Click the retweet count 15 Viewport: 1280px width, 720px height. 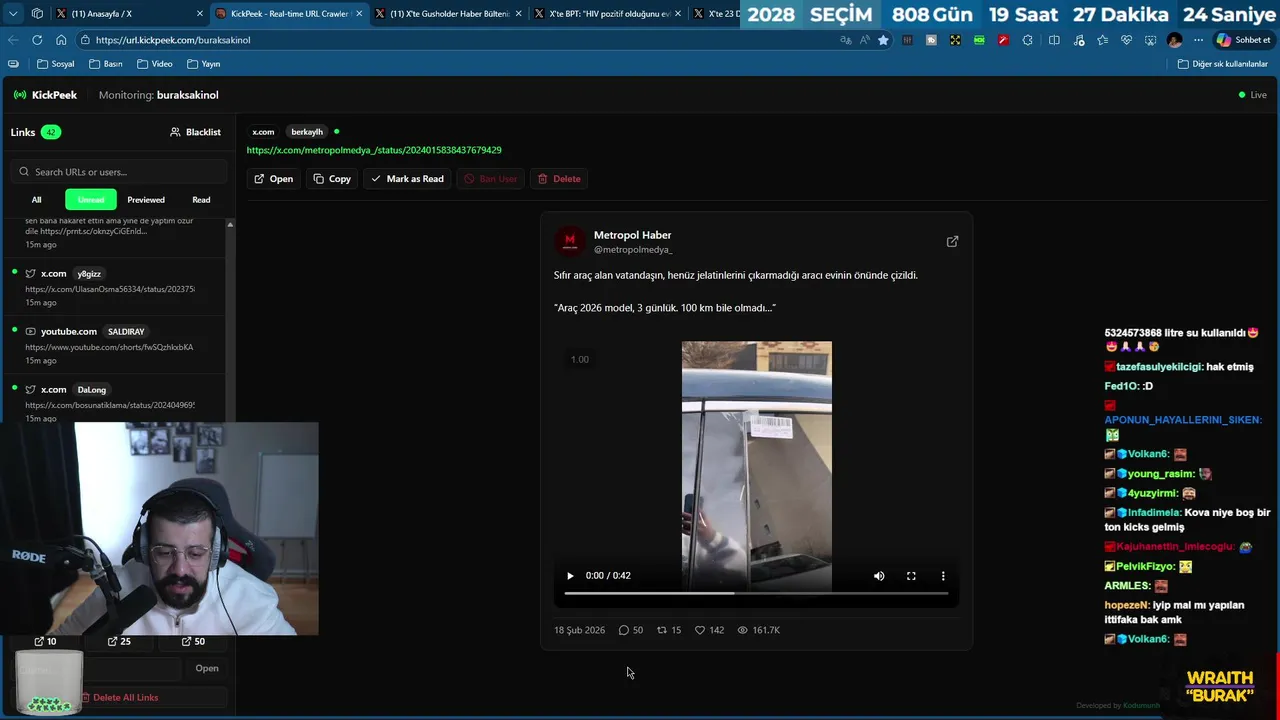point(668,630)
